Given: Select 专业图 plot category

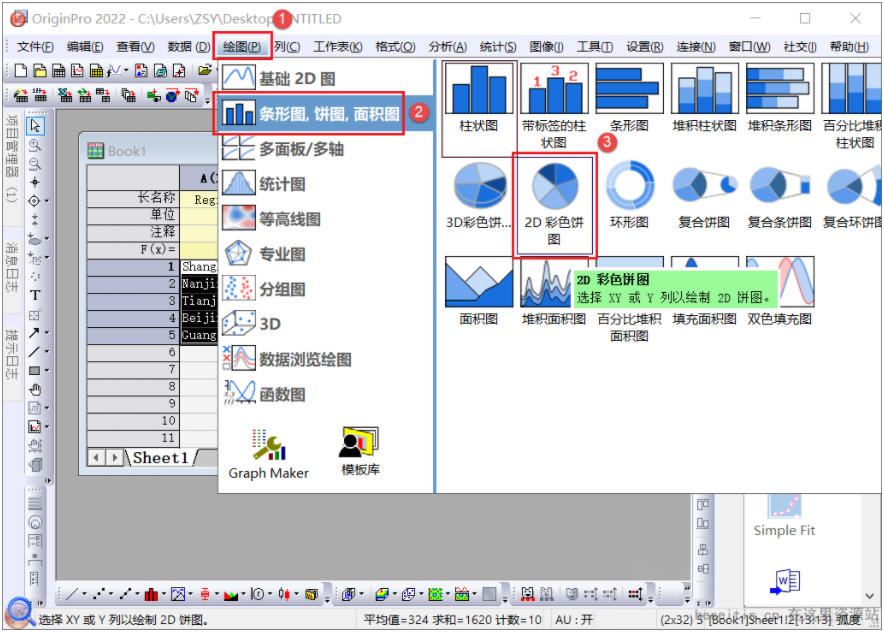Looking at the screenshot, I should click(x=264, y=254).
